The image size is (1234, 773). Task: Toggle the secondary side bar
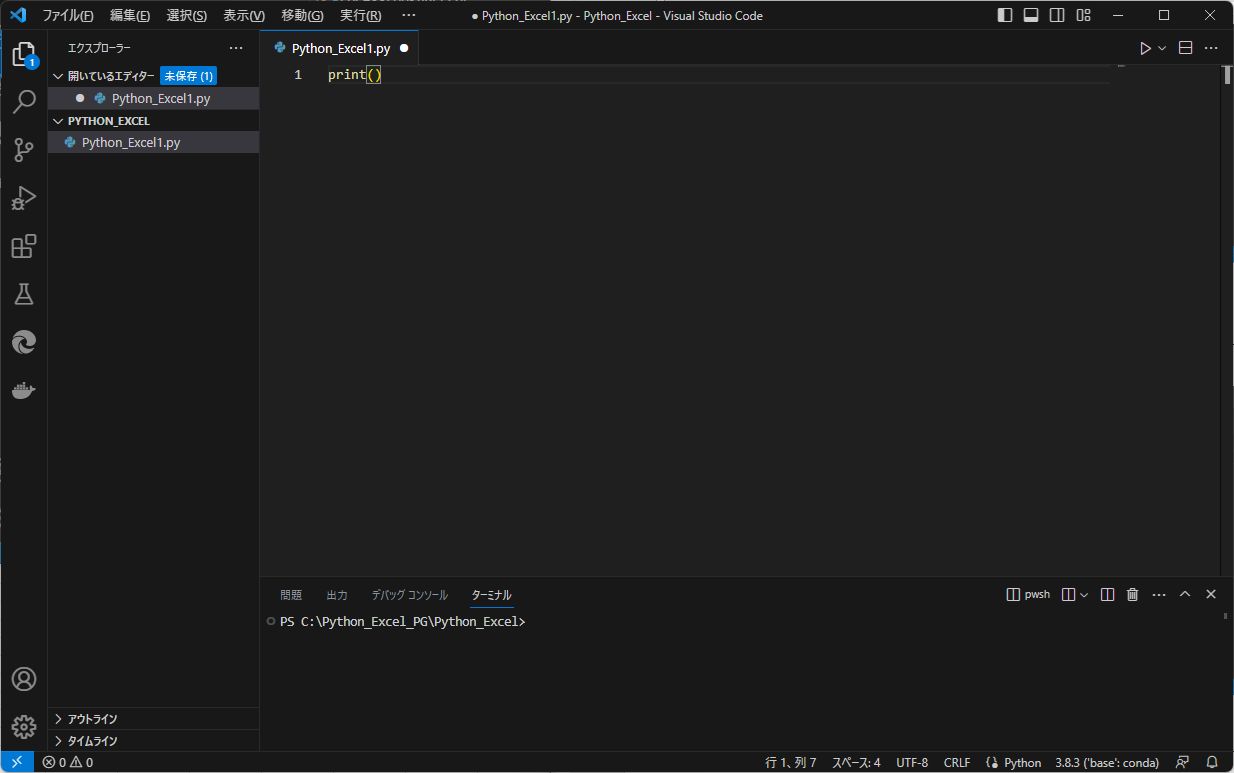[1057, 15]
